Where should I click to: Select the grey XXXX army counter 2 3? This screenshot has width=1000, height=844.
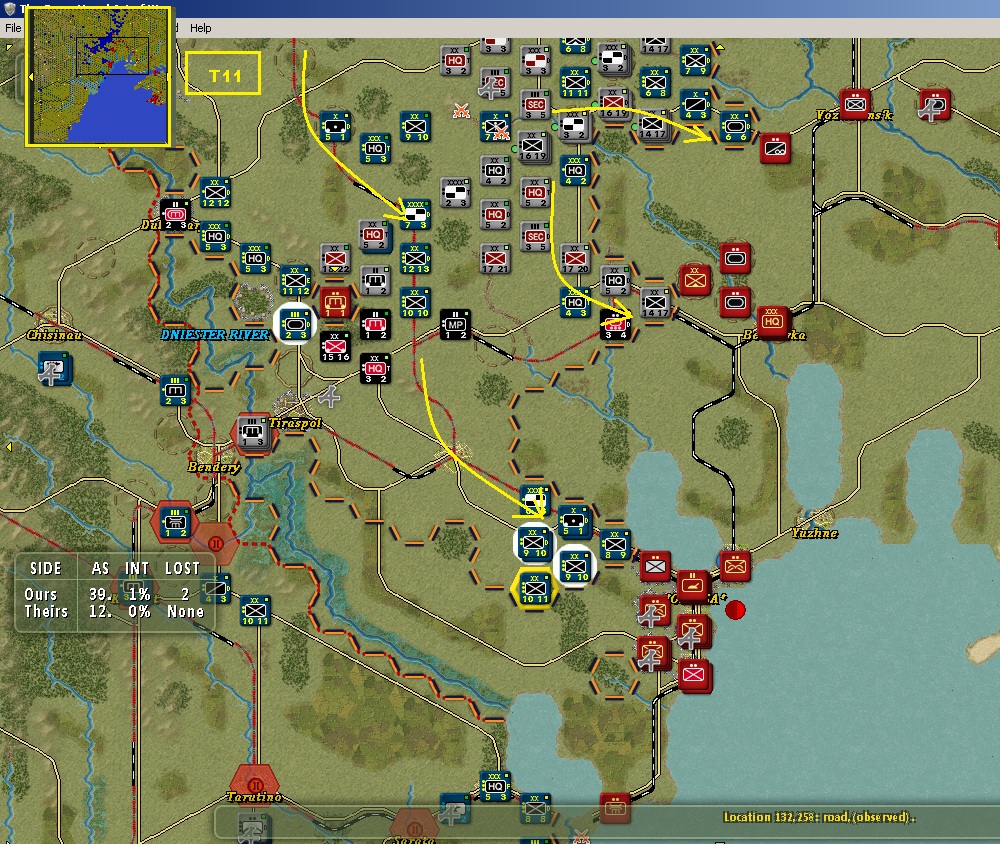click(x=455, y=193)
